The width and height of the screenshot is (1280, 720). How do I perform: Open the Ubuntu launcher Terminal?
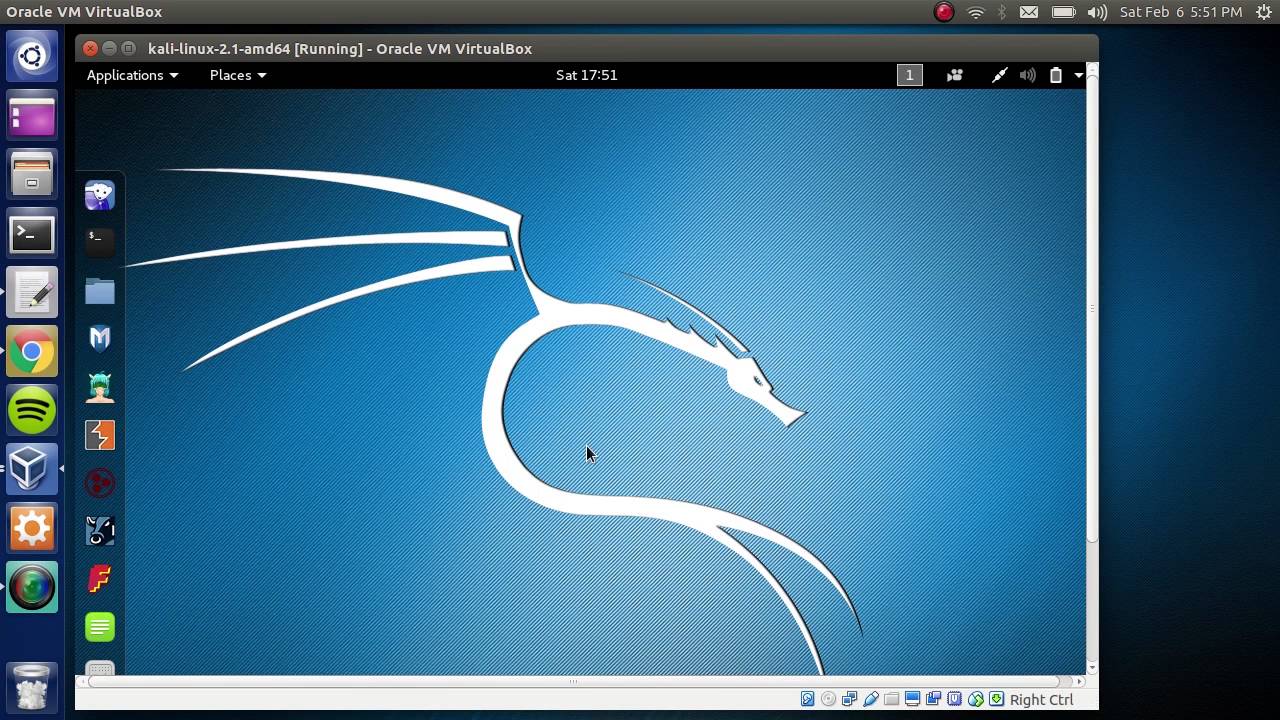[x=32, y=234]
